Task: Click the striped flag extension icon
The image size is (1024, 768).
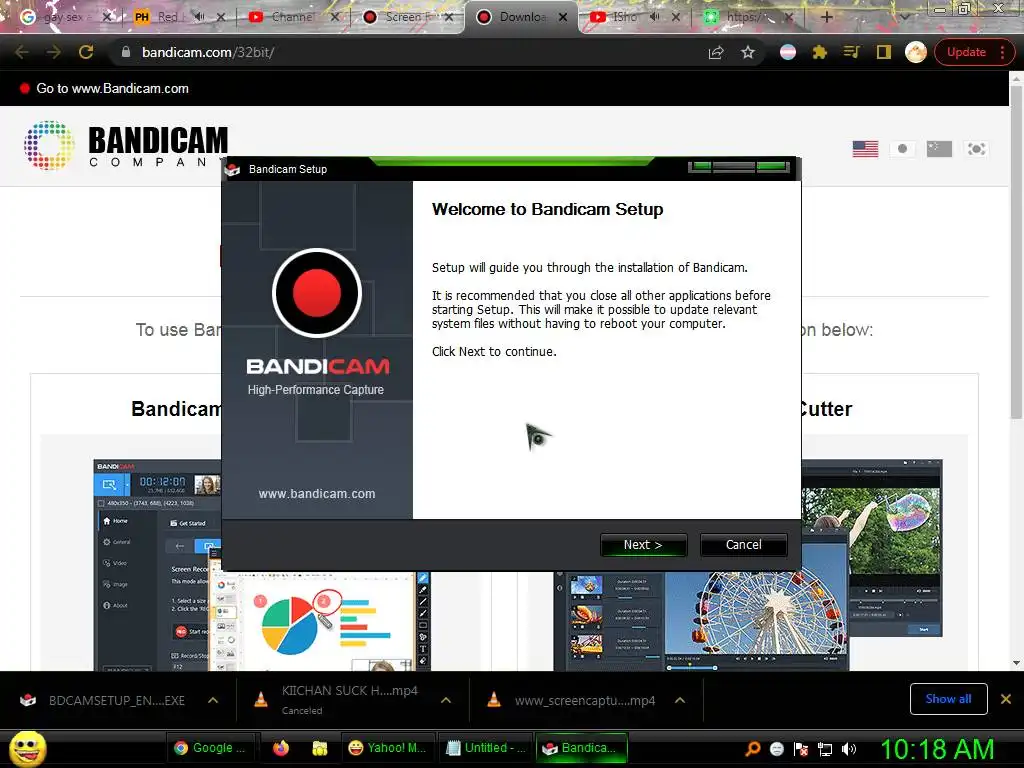Action: 788,52
